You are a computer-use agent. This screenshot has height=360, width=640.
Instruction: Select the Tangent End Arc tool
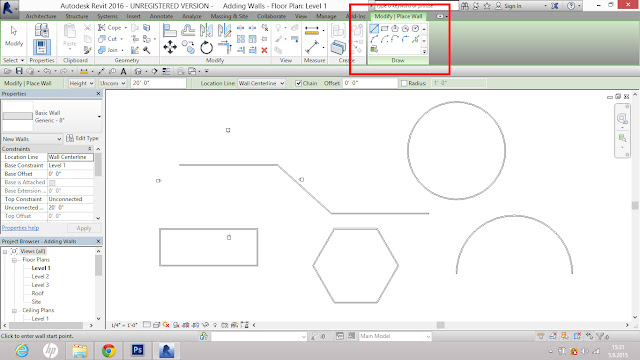tap(395, 39)
